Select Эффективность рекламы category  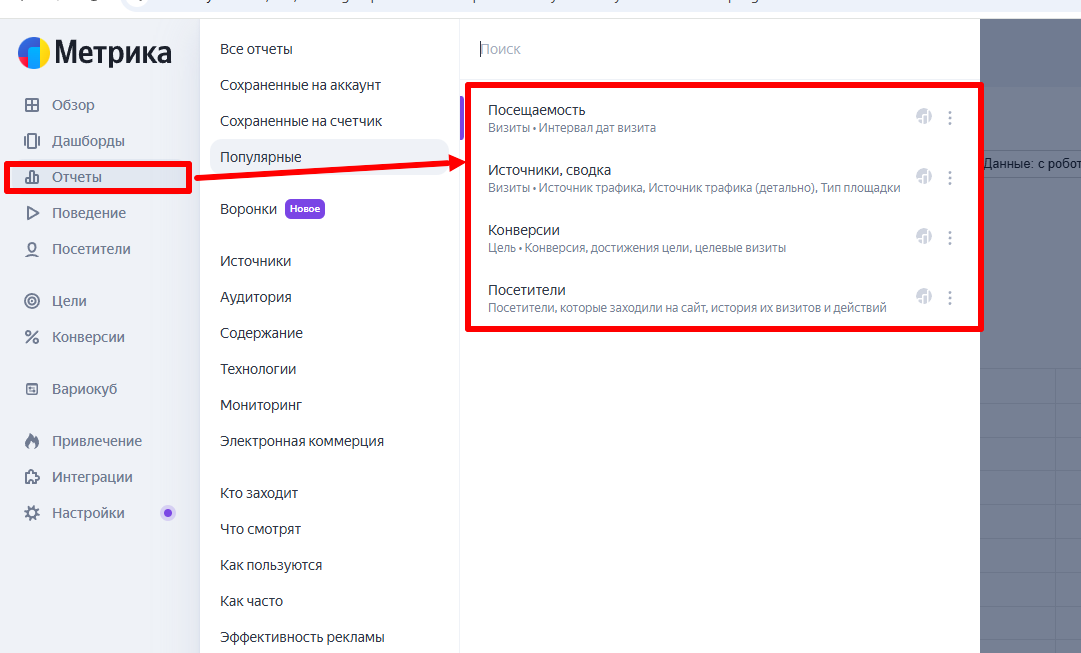pos(302,637)
